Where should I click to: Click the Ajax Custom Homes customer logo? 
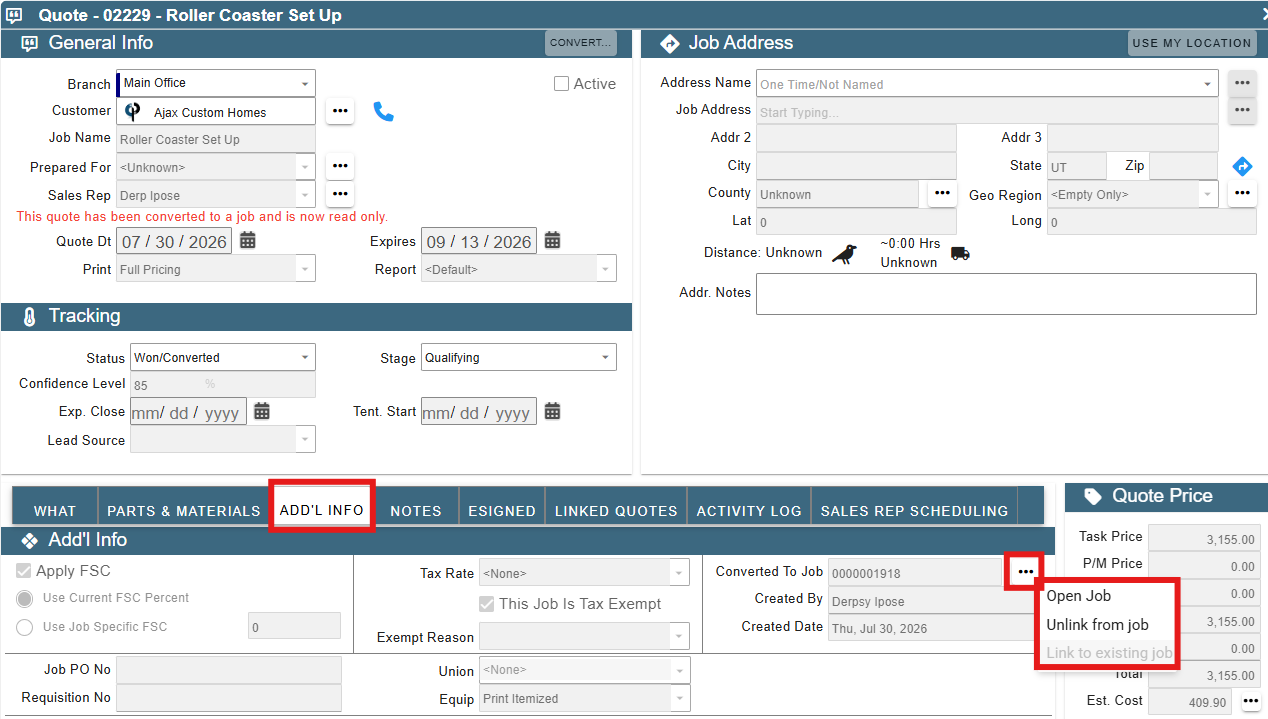tap(133, 111)
